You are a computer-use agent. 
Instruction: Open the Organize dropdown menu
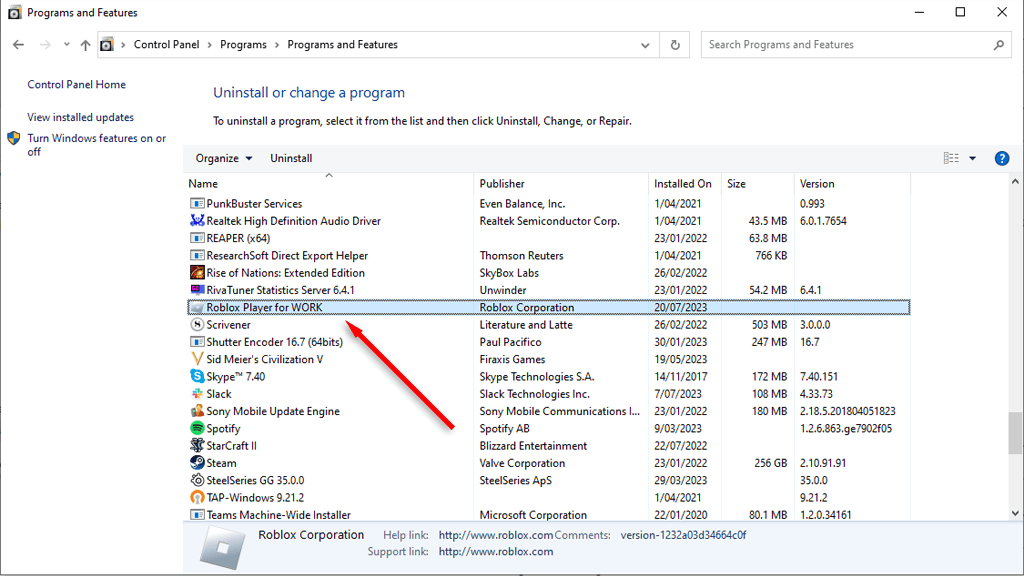[224, 158]
